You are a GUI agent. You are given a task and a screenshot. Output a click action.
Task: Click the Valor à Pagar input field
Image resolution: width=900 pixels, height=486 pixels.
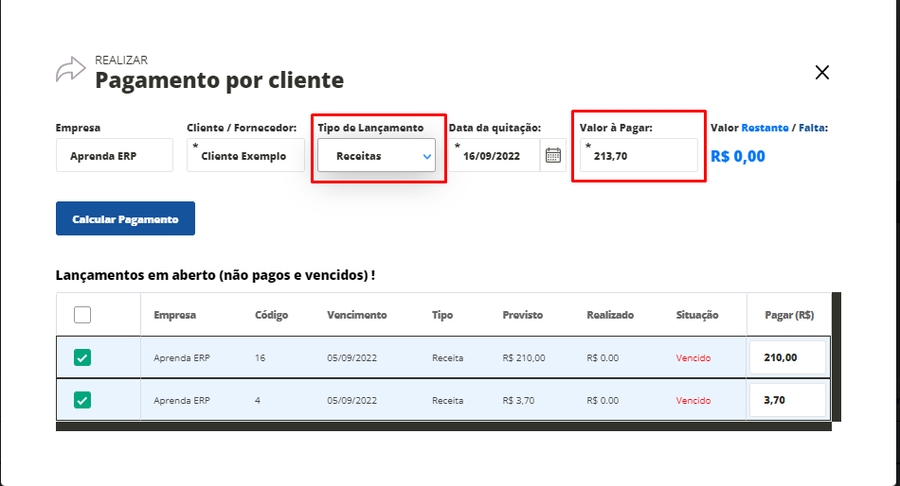(x=640, y=156)
